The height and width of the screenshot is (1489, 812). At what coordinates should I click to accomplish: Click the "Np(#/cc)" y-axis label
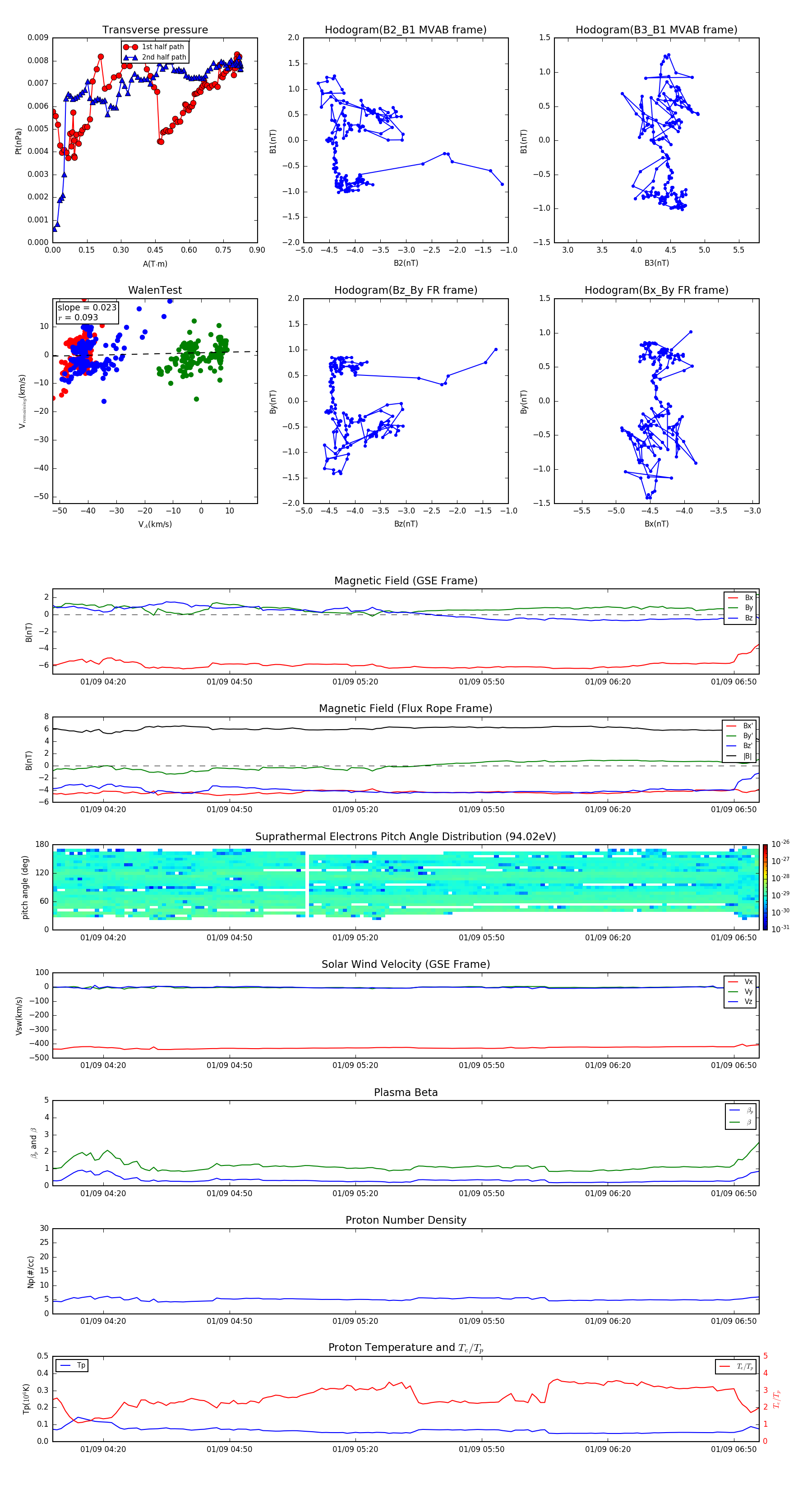pos(31,1272)
